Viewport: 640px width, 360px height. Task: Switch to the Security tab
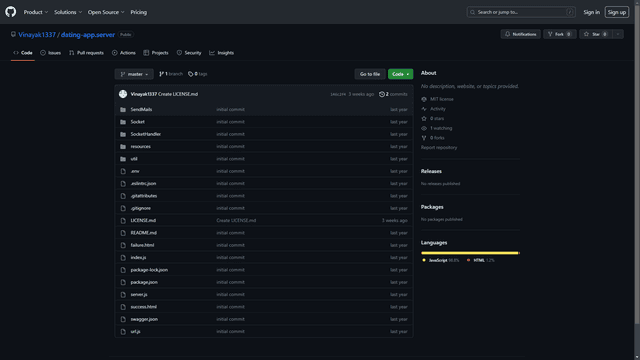[189, 53]
